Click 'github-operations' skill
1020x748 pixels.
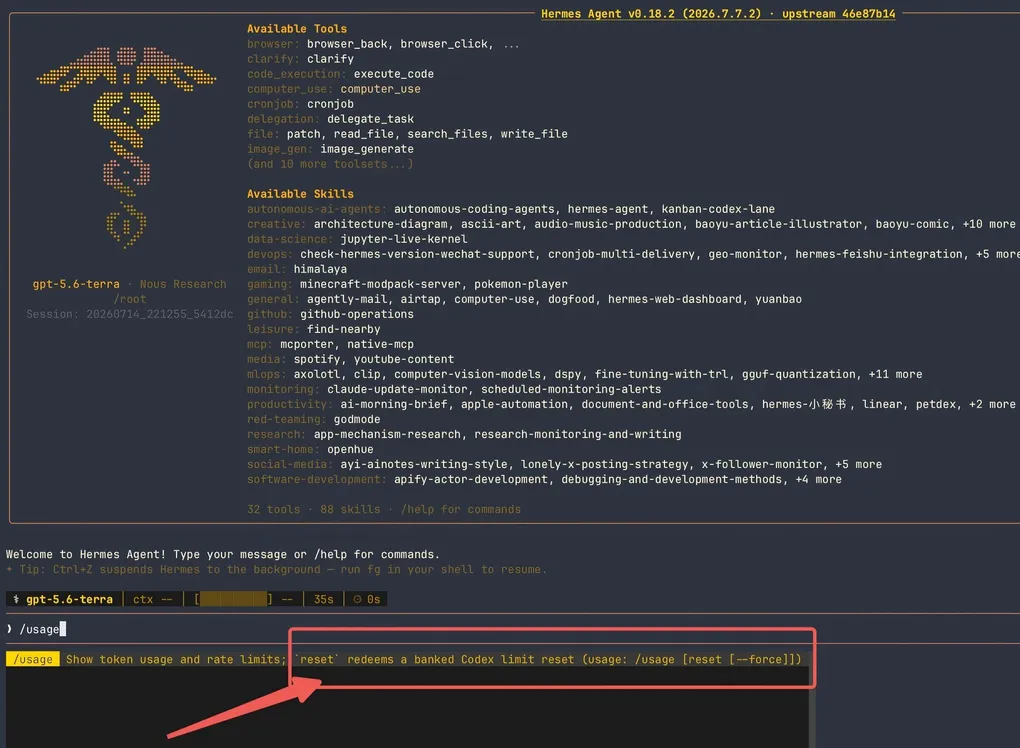[356, 314]
